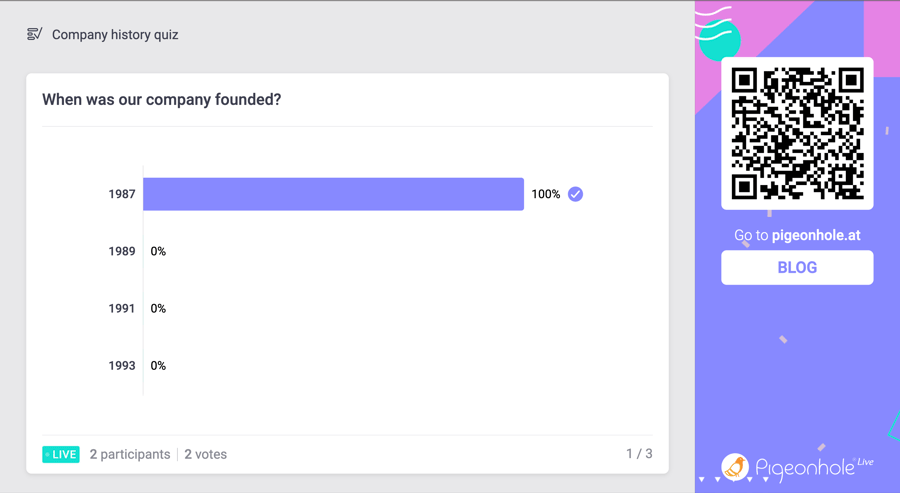Select the 1991 answer label
This screenshot has width=900, height=493.
click(122, 309)
